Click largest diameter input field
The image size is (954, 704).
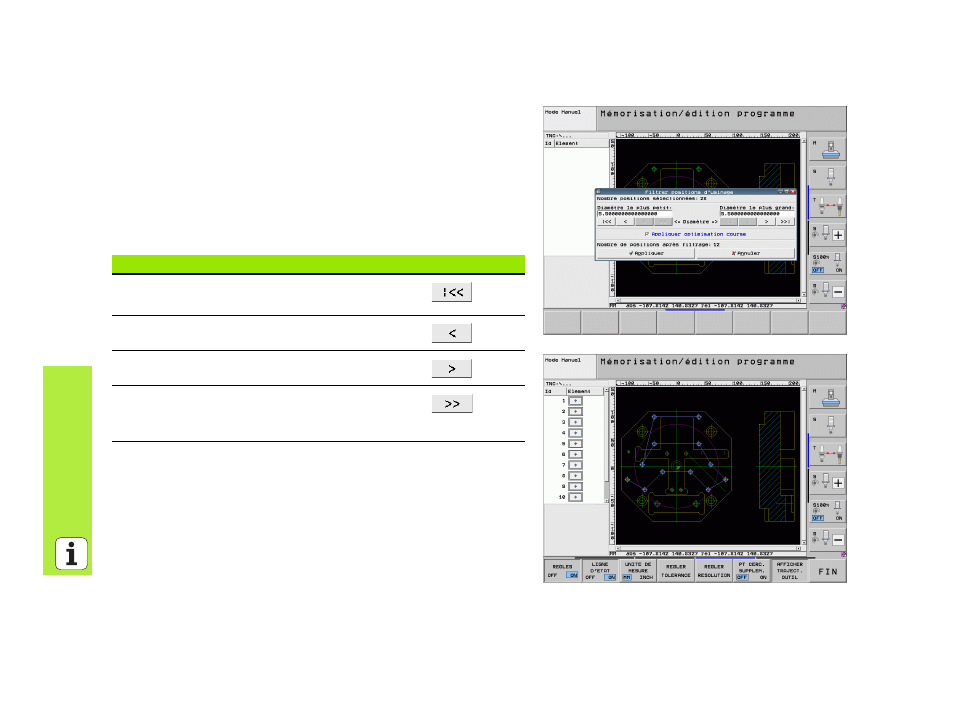757,214
